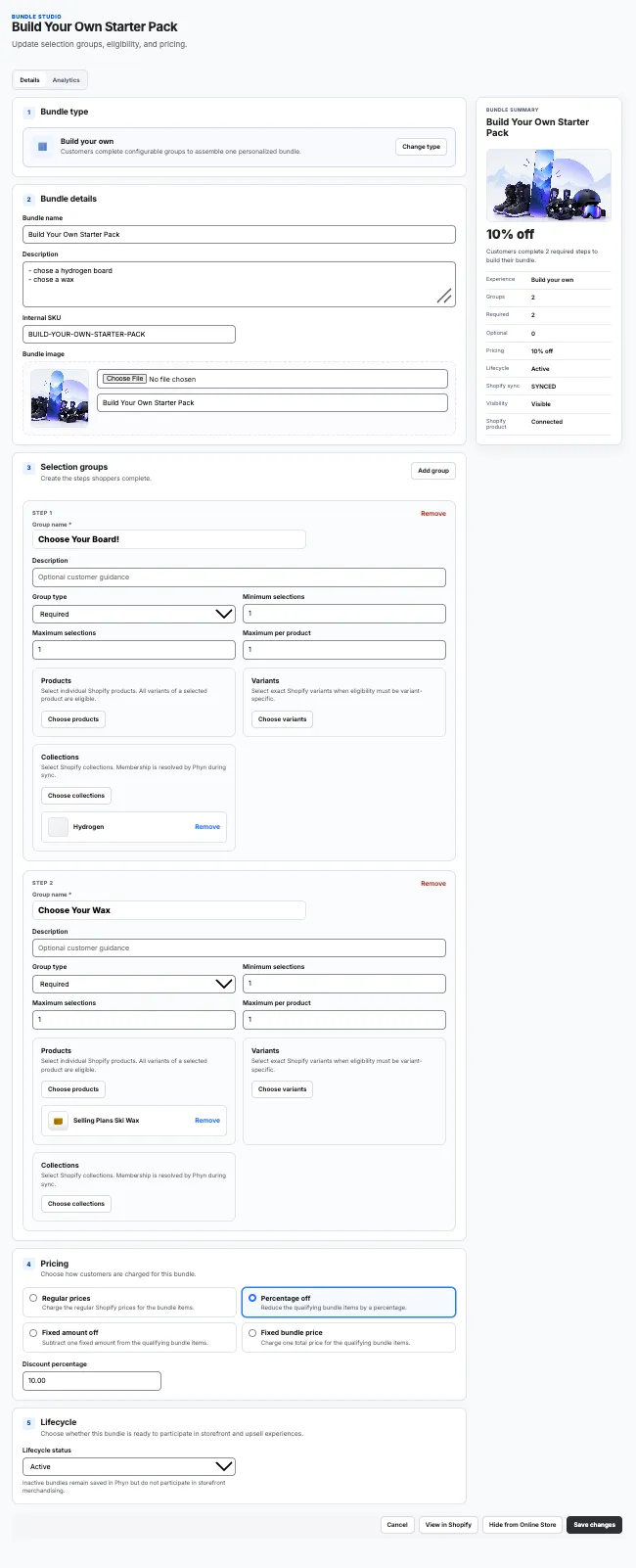Click the Selling Plans Ski Wax product icon
636x1568 pixels.
(59, 1121)
